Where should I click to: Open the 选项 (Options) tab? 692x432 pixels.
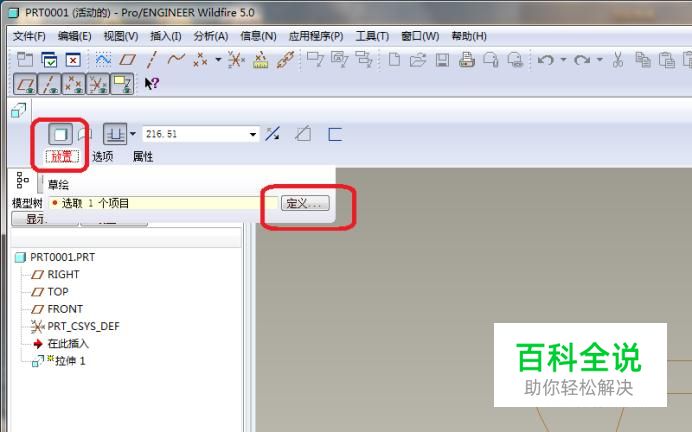click(102, 156)
